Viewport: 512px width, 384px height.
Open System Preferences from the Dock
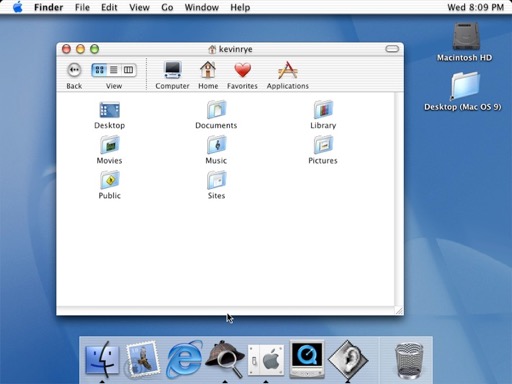266,360
